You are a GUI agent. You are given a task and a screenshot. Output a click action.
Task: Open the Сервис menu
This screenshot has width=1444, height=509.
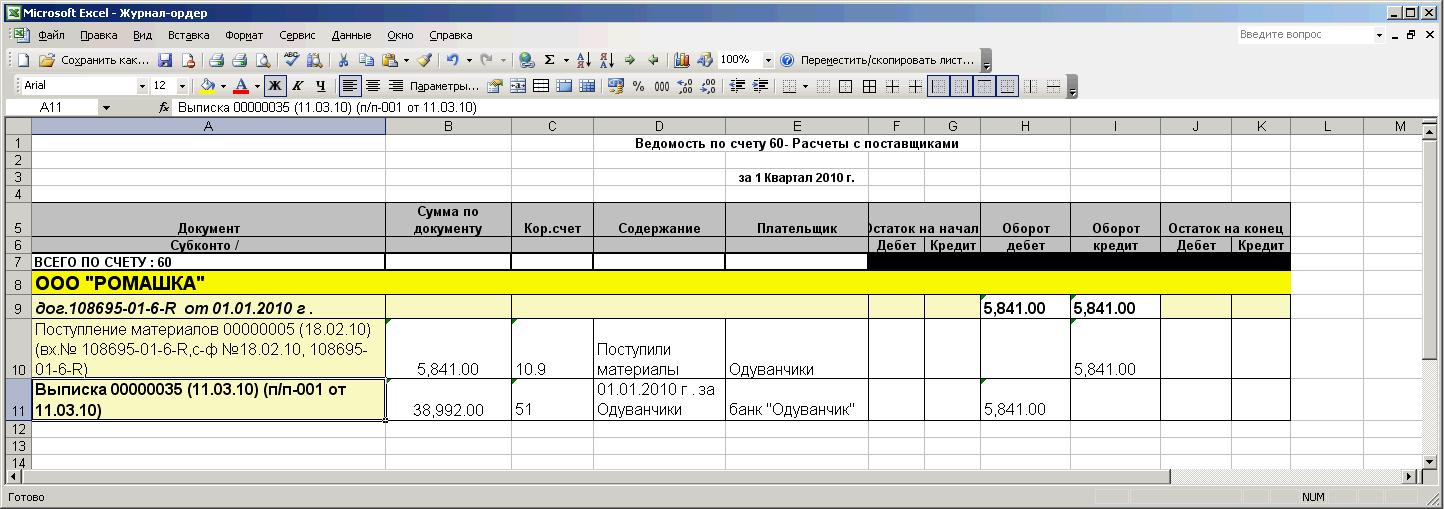(298, 35)
